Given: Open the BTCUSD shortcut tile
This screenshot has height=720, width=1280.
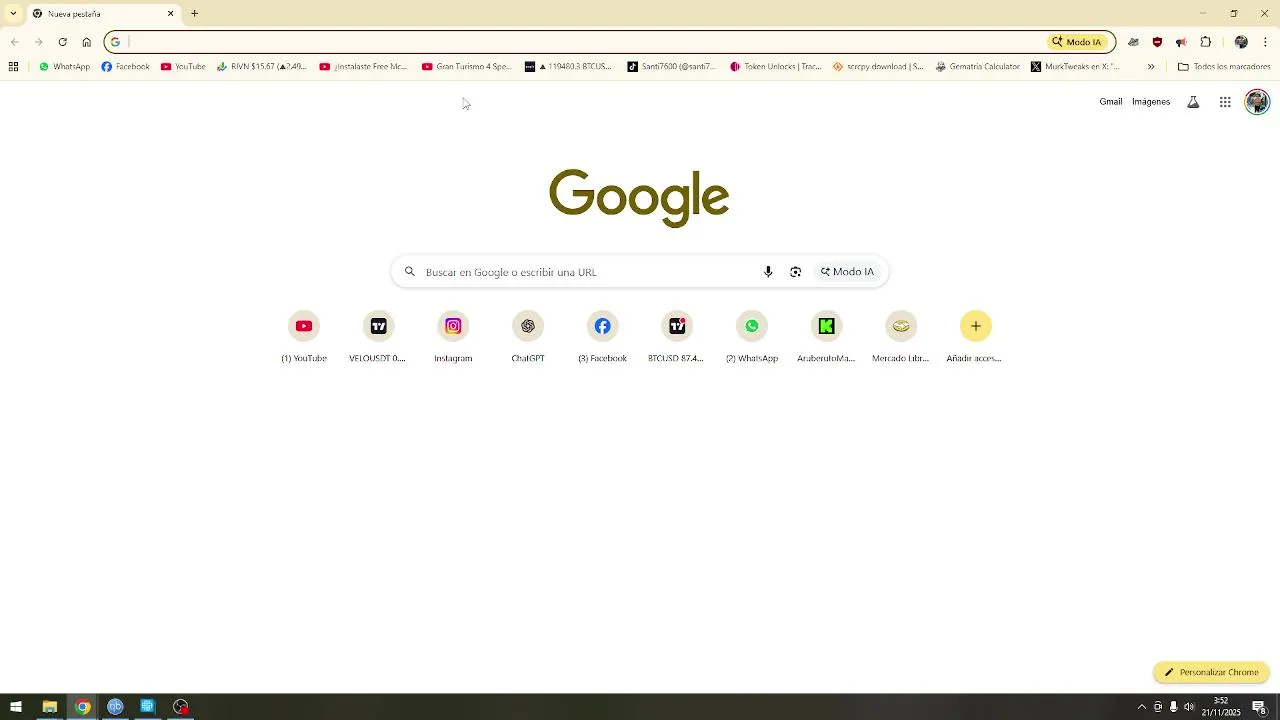Looking at the screenshot, I should 677,338.
